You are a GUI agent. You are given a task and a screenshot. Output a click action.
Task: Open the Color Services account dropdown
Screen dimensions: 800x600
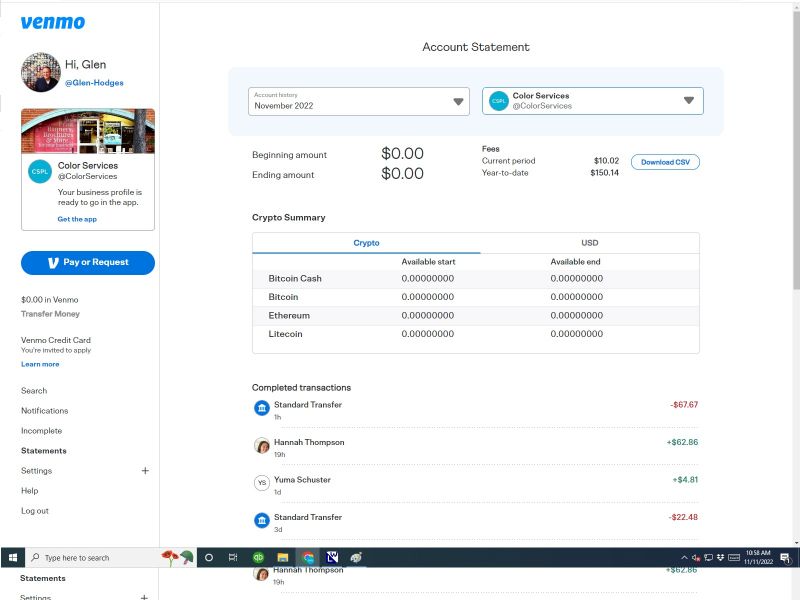[592, 101]
